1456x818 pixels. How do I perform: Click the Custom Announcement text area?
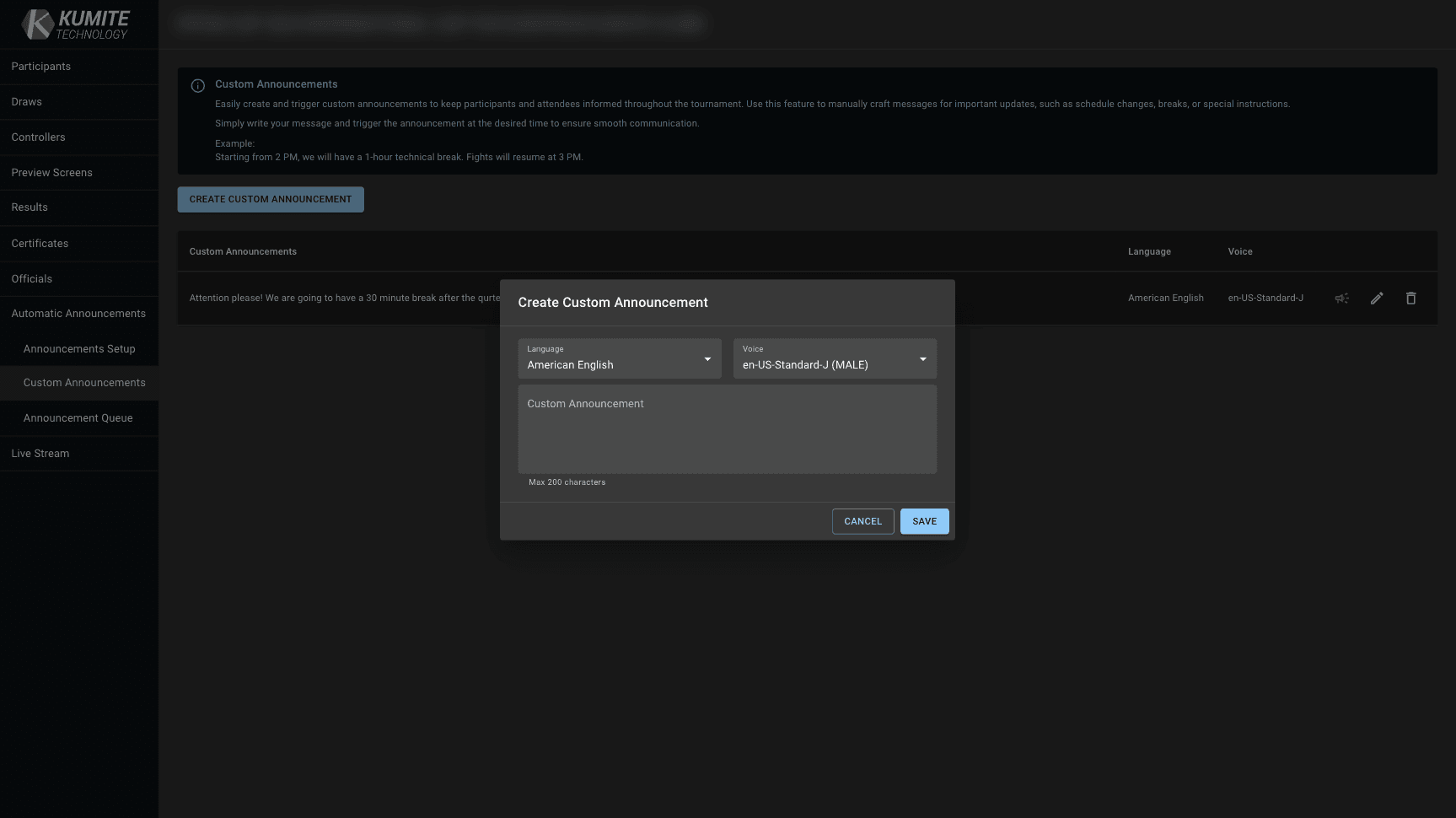coord(727,428)
